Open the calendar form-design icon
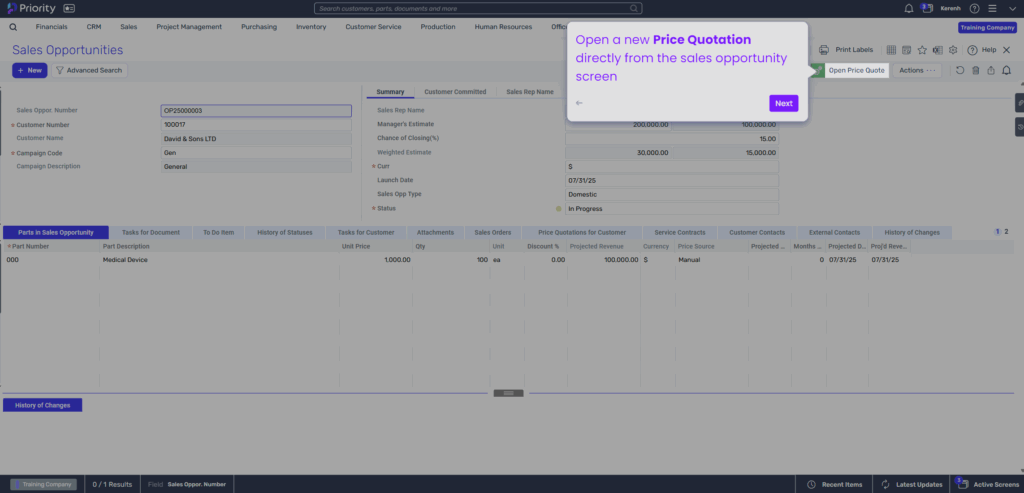The height and width of the screenshot is (493, 1024). tap(906, 50)
